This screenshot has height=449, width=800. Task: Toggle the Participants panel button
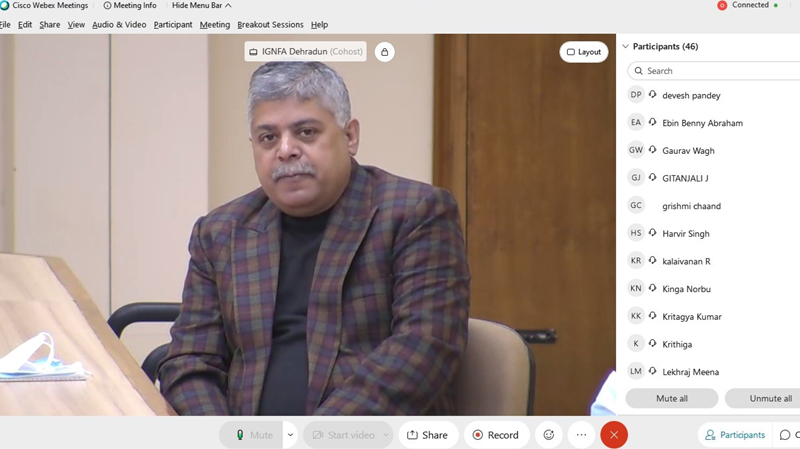[x=735, y=435]
